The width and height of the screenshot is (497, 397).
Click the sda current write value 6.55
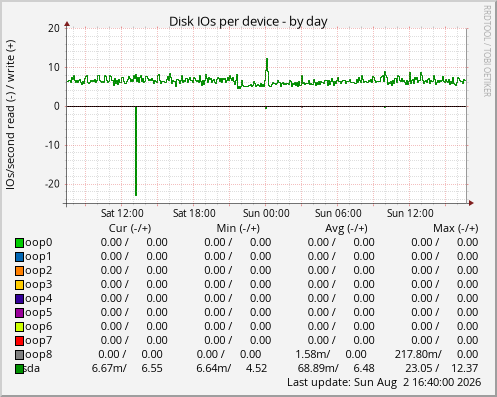point(152,368)
